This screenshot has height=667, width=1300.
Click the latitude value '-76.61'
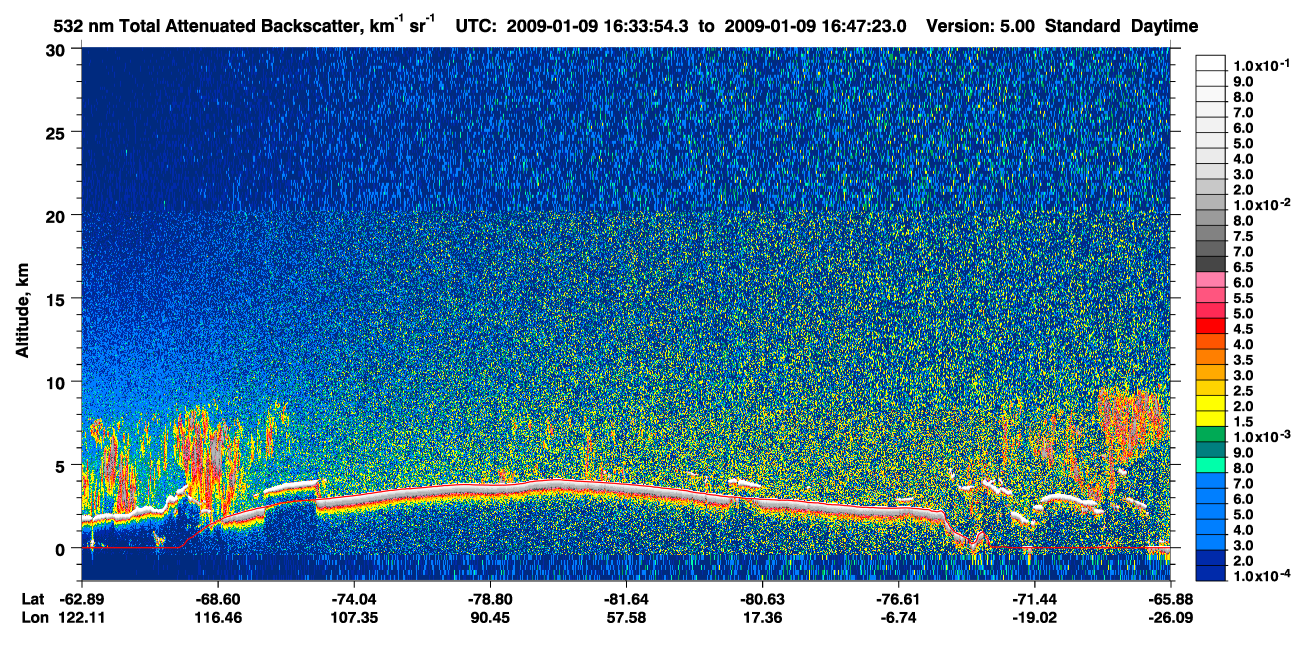(x=898, y=598)
